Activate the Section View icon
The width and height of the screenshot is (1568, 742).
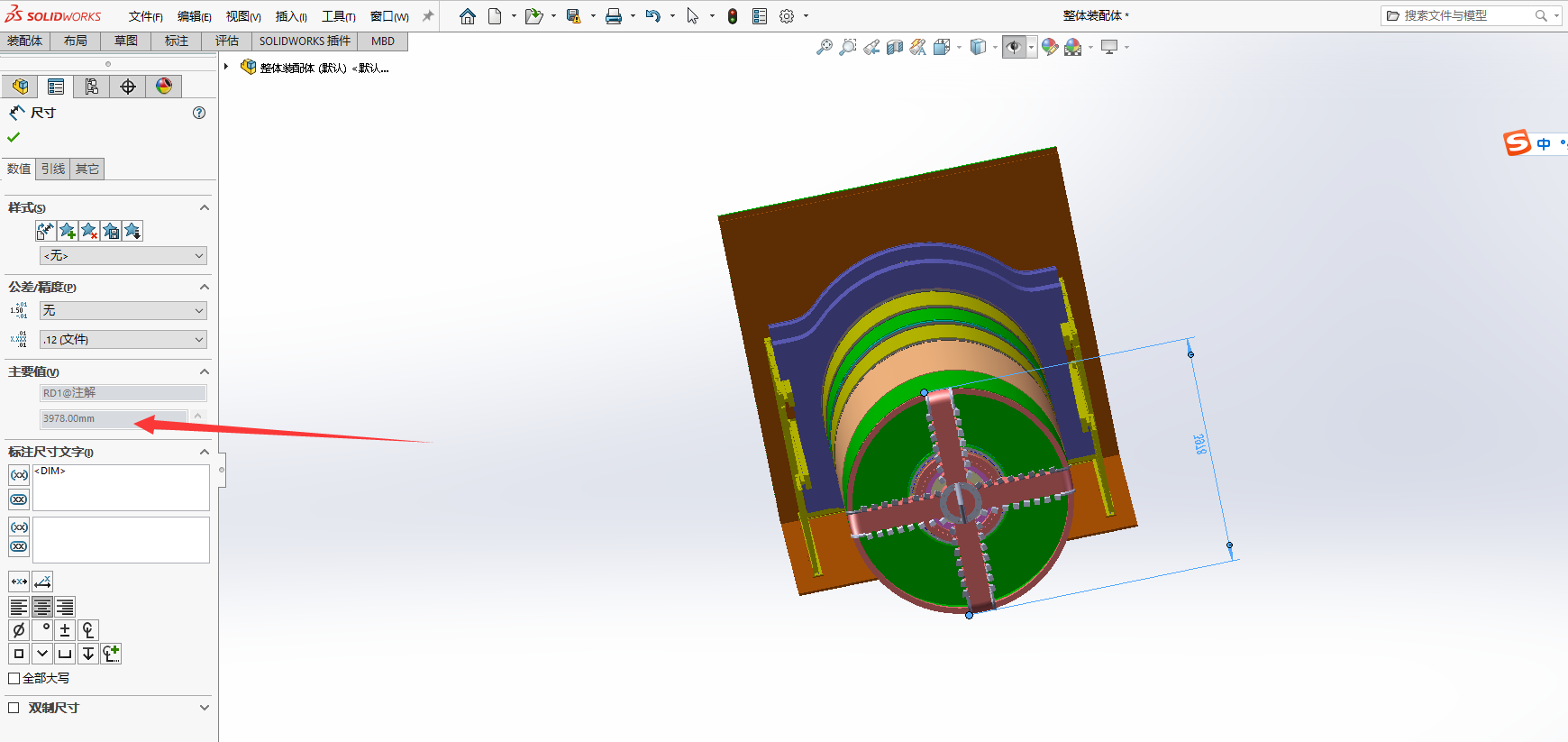pyautogui.click(x=894, y=47)
